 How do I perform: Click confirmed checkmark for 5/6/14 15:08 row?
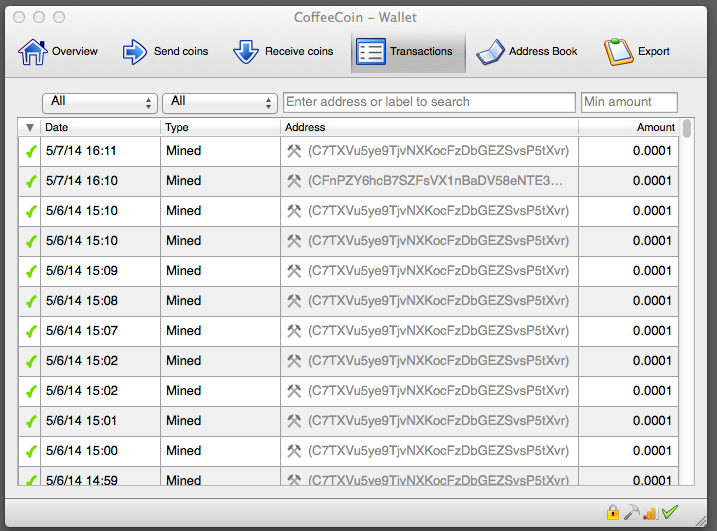[31, 301]
